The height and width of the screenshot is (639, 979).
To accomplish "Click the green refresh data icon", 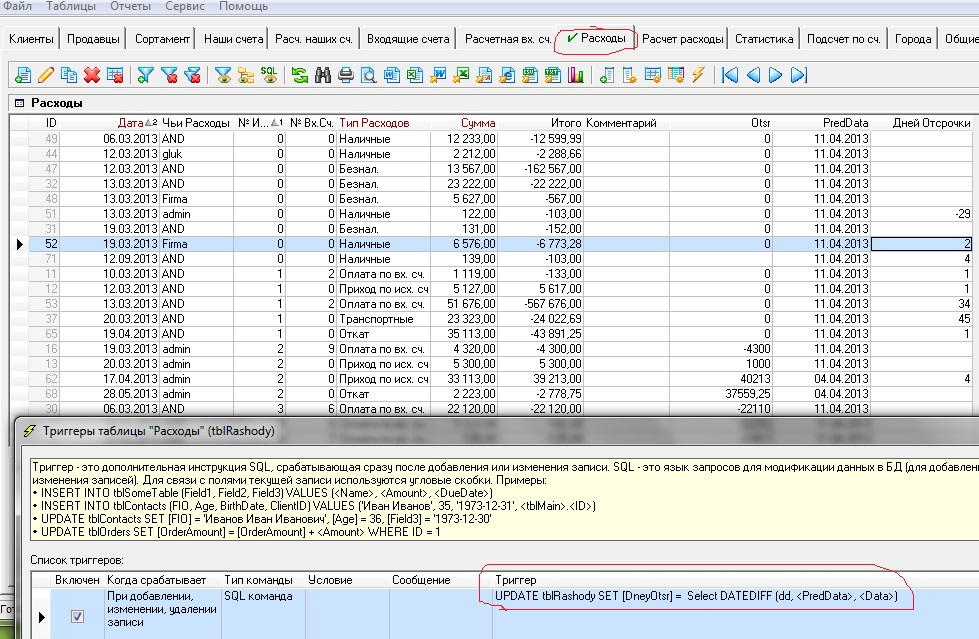I will coord(299,74).
